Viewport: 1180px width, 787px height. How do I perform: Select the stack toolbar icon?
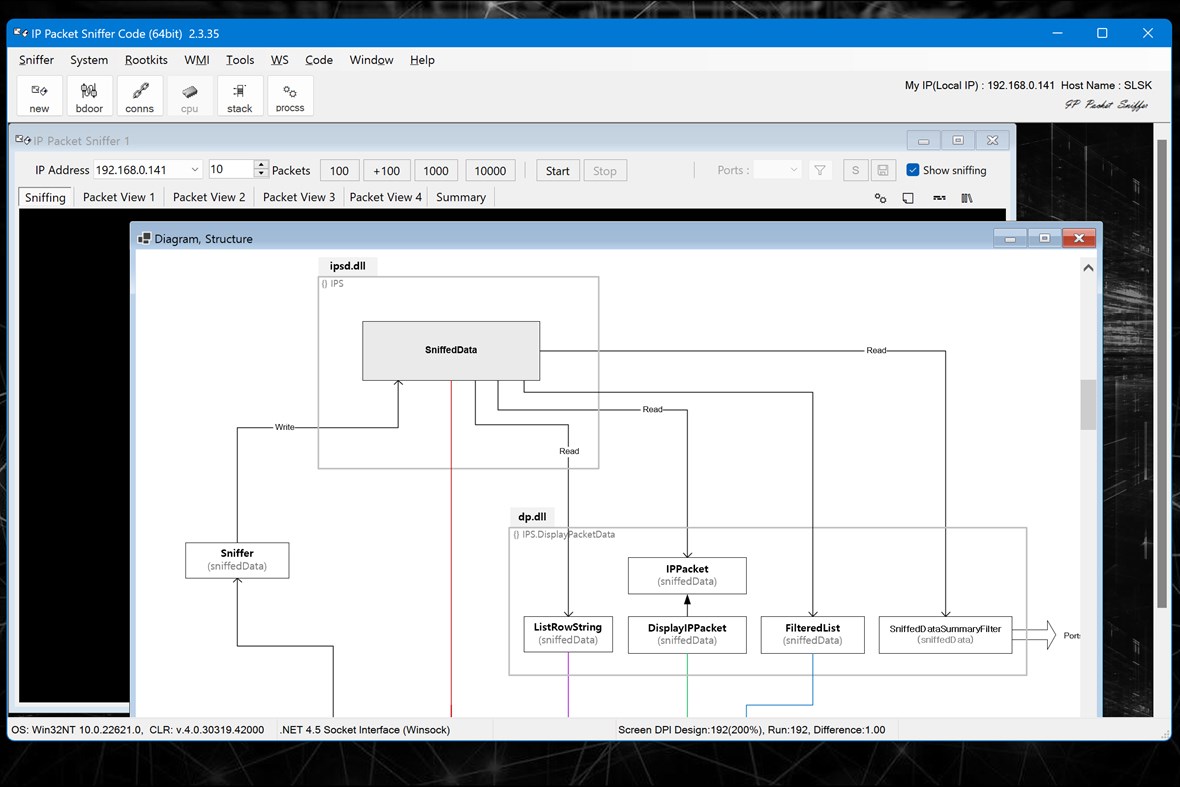[239, 96]
